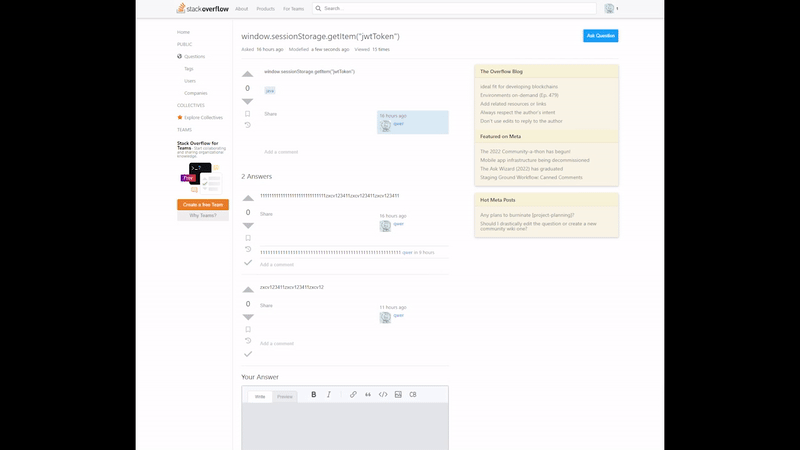
Task: Click the search magnifier icon
Action: (318, 8)
